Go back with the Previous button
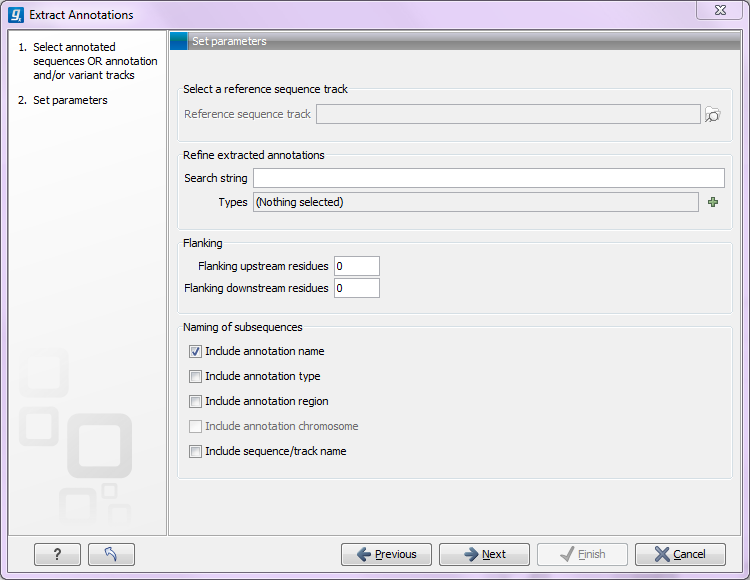Image resolution: width=750 pixels, height=580 pixels. click(x=386, y=554)
